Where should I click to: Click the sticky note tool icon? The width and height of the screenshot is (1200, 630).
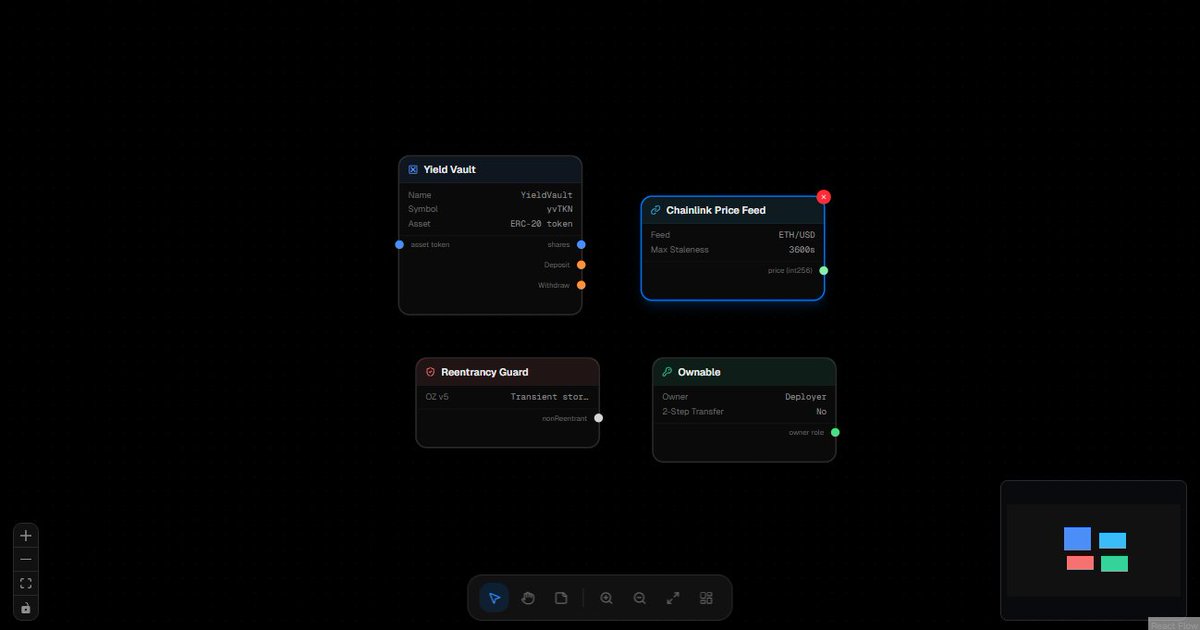tap(561, 598)
